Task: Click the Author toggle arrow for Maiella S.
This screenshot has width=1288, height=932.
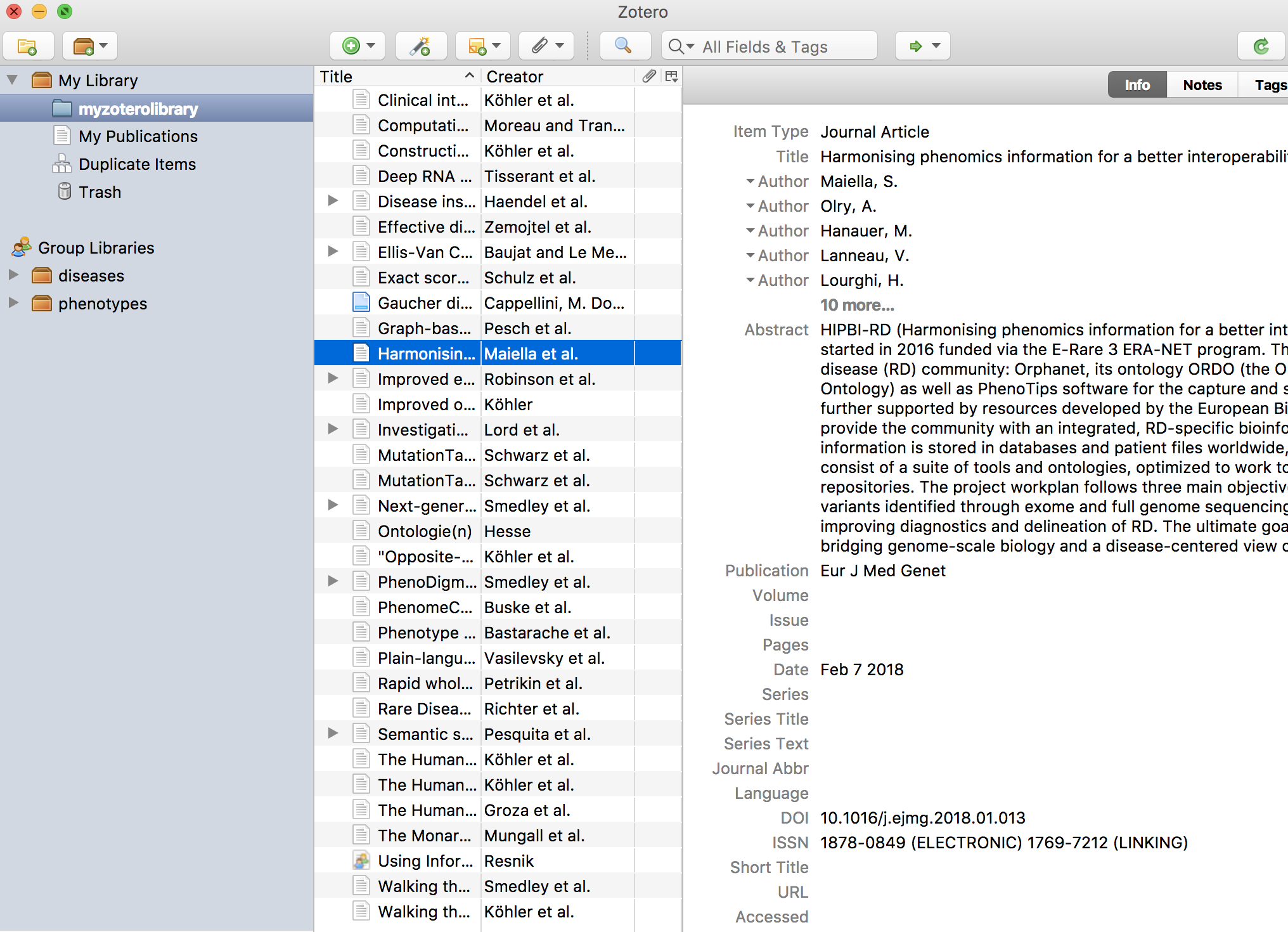Action: [x=750, y=181]
